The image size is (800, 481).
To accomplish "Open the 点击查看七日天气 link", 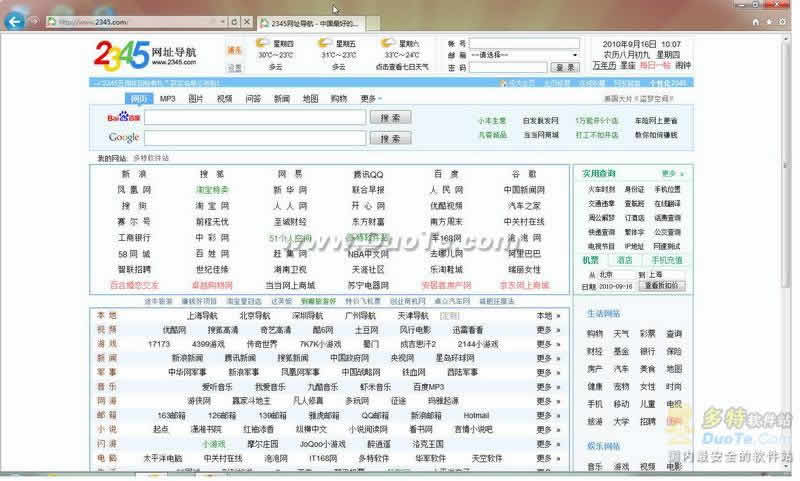I will 402,67.
